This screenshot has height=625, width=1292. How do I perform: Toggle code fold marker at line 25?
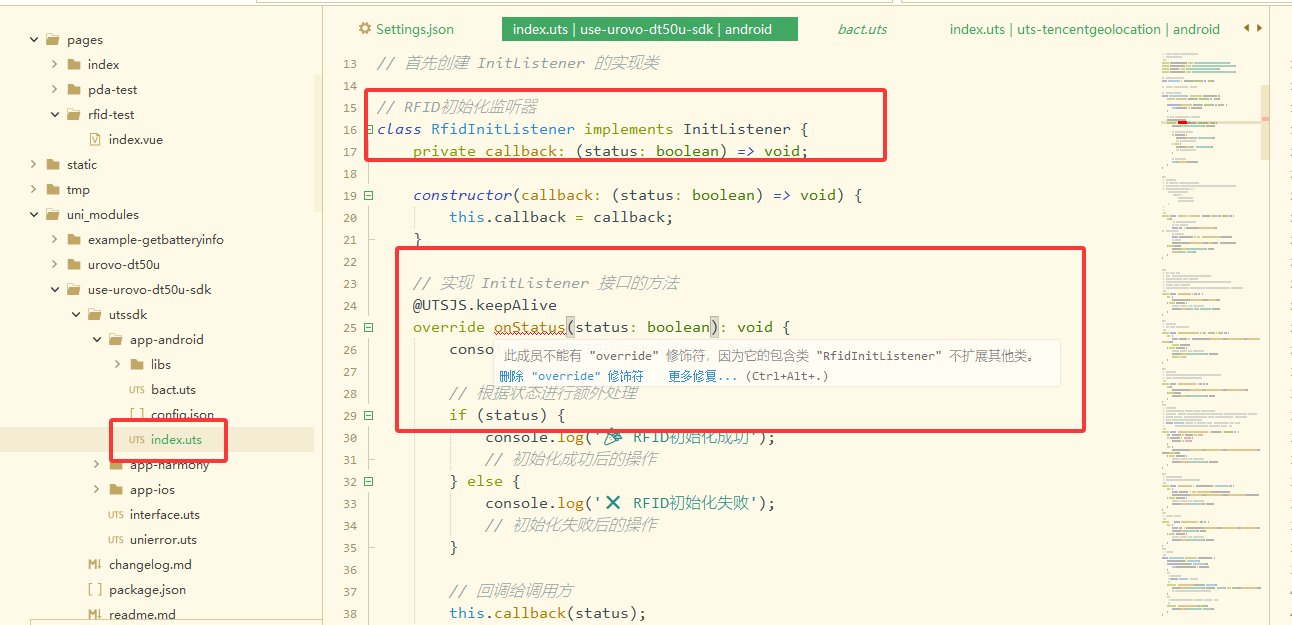click(x=368, y=328)
